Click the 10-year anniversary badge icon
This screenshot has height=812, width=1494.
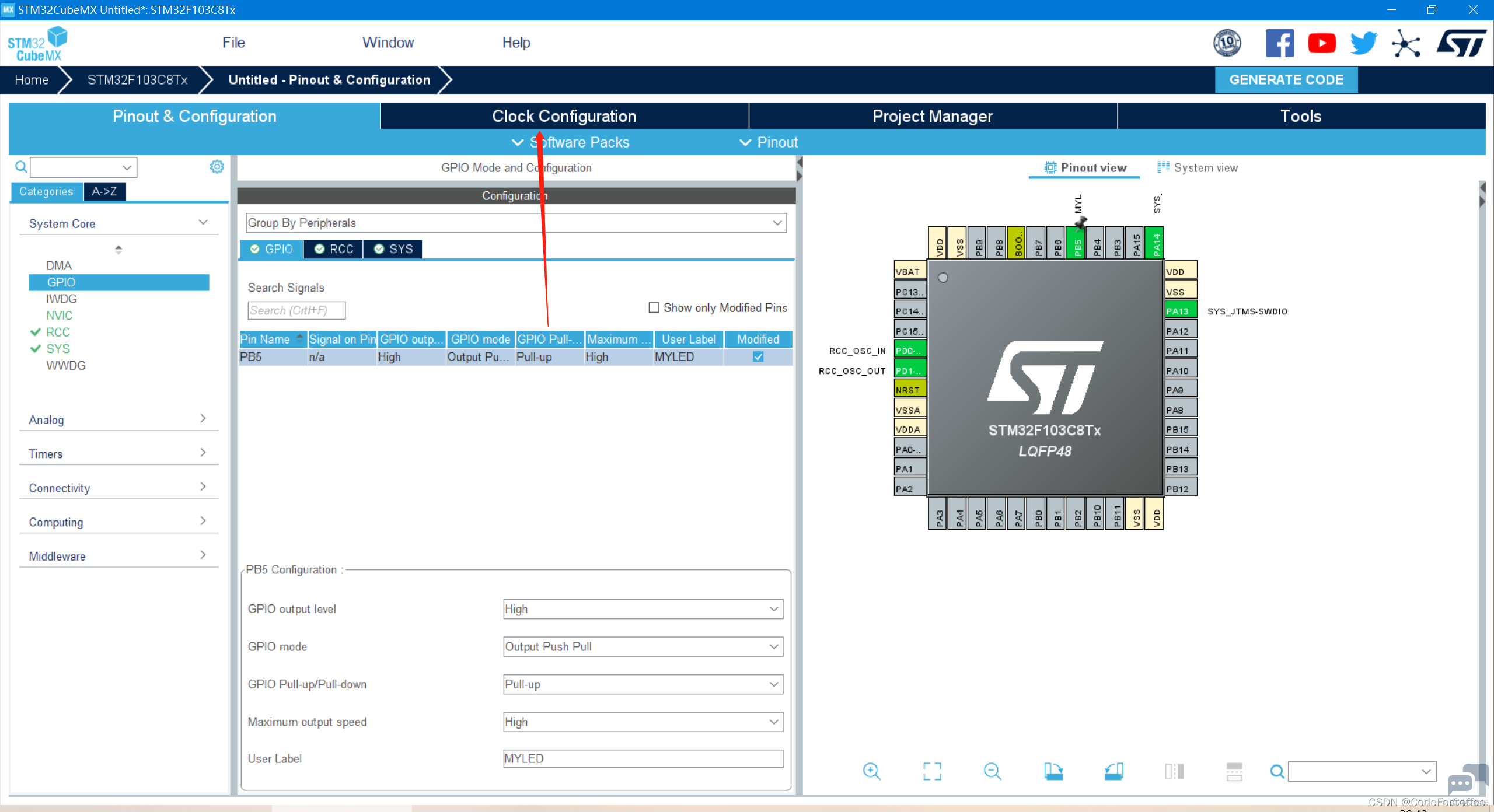pos(1227,43)
